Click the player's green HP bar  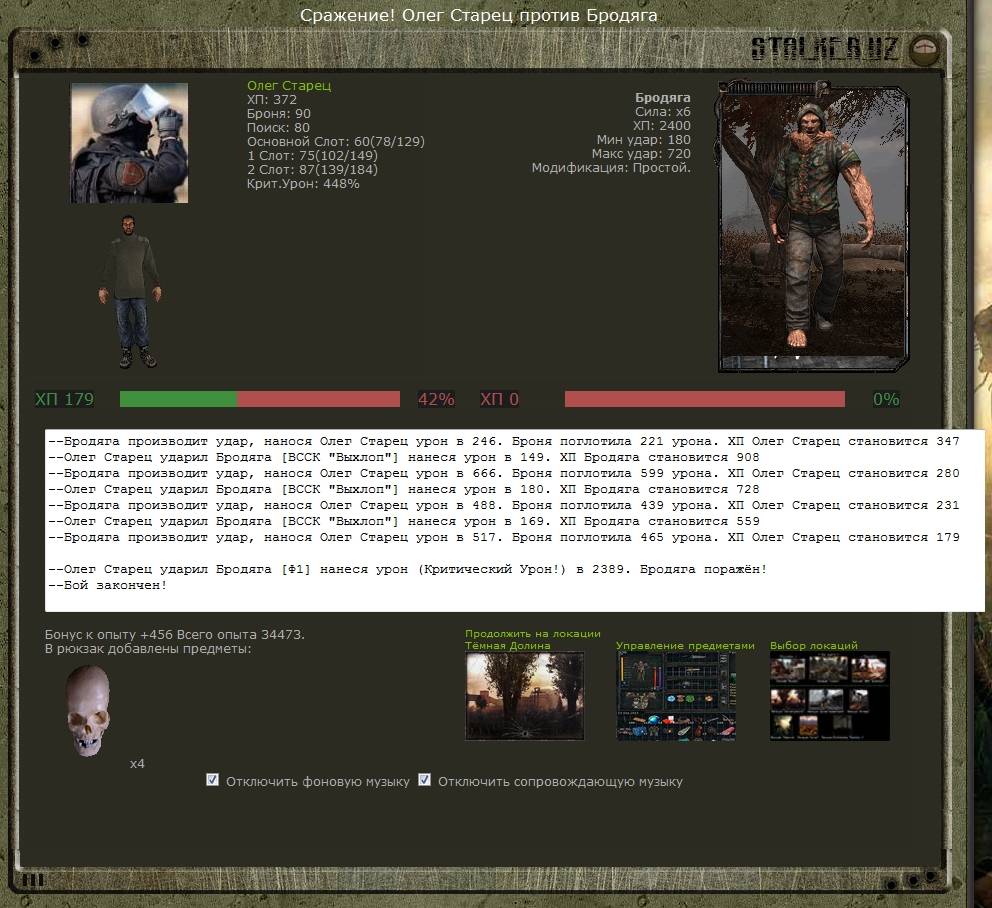click(178, 399)
